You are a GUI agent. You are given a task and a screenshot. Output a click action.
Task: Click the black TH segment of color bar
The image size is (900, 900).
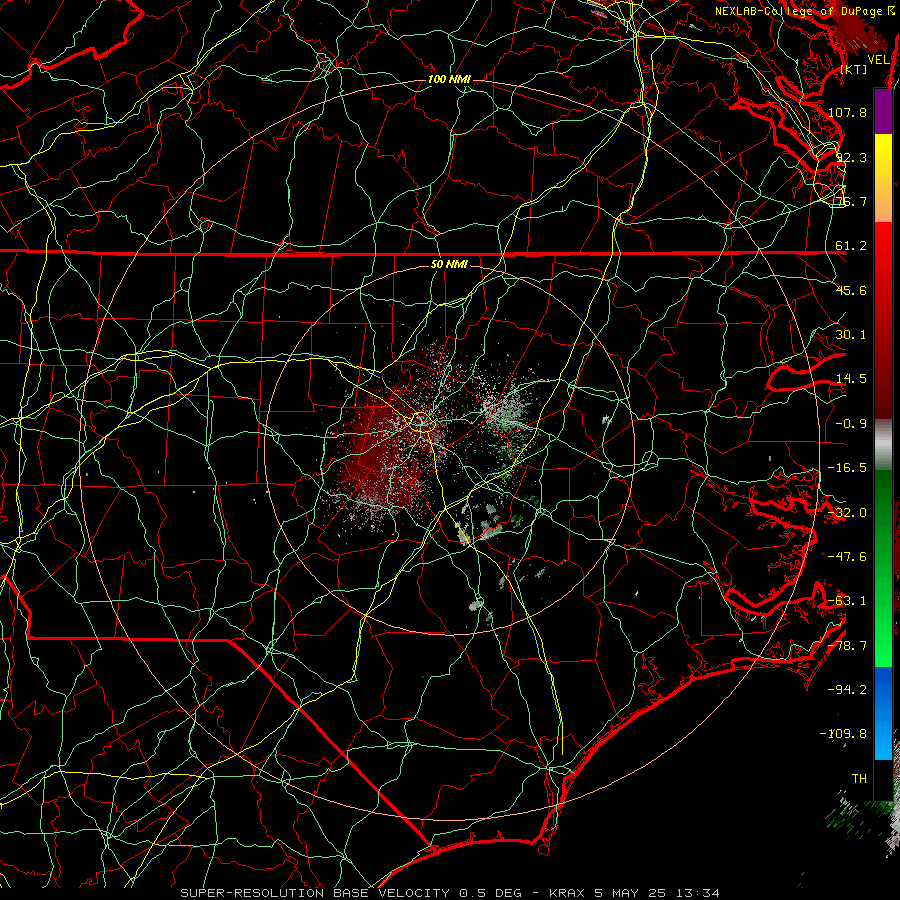point(883,779)
